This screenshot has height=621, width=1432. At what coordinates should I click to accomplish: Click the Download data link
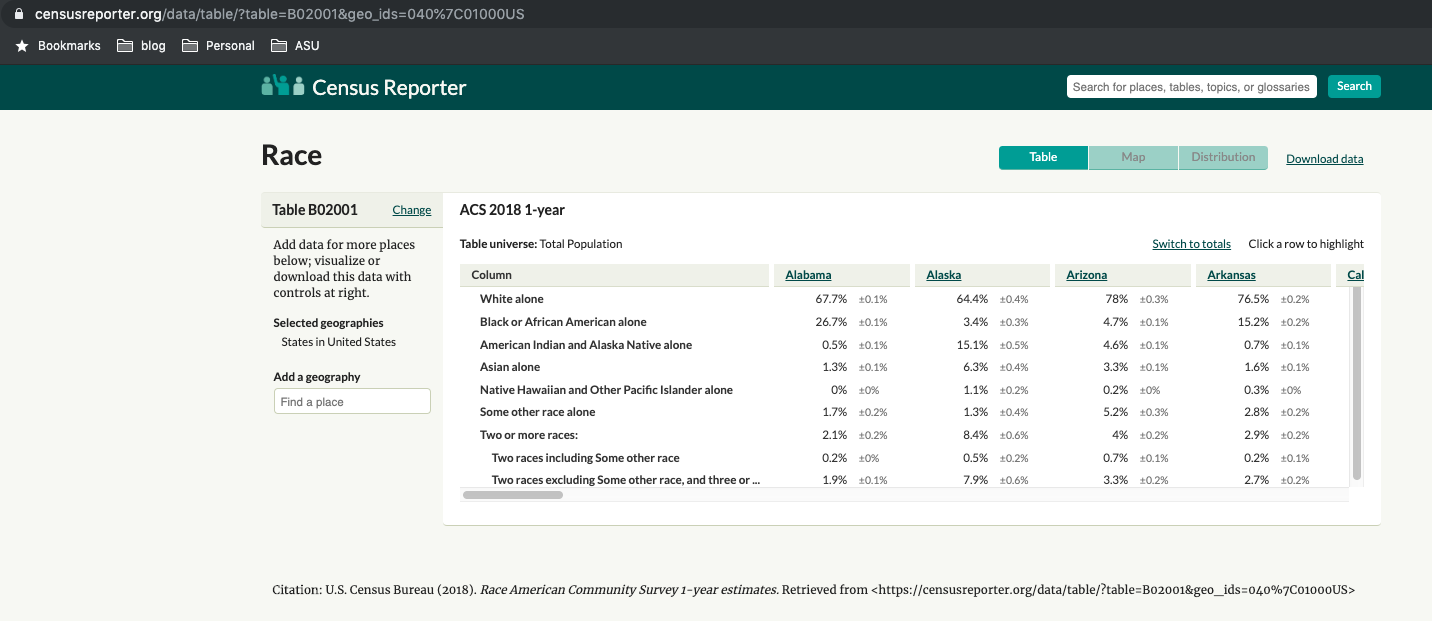[x=1324, y=158]
